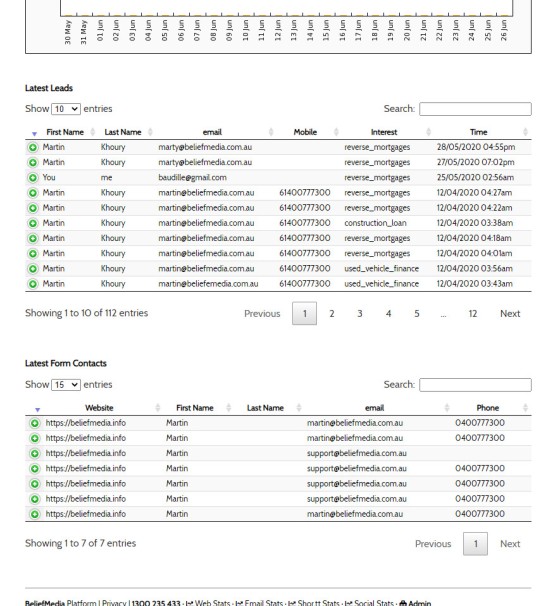Expand the last Form Contacts row
The width and height of the screenshot is (560, 606).
[x=34, y=514]
